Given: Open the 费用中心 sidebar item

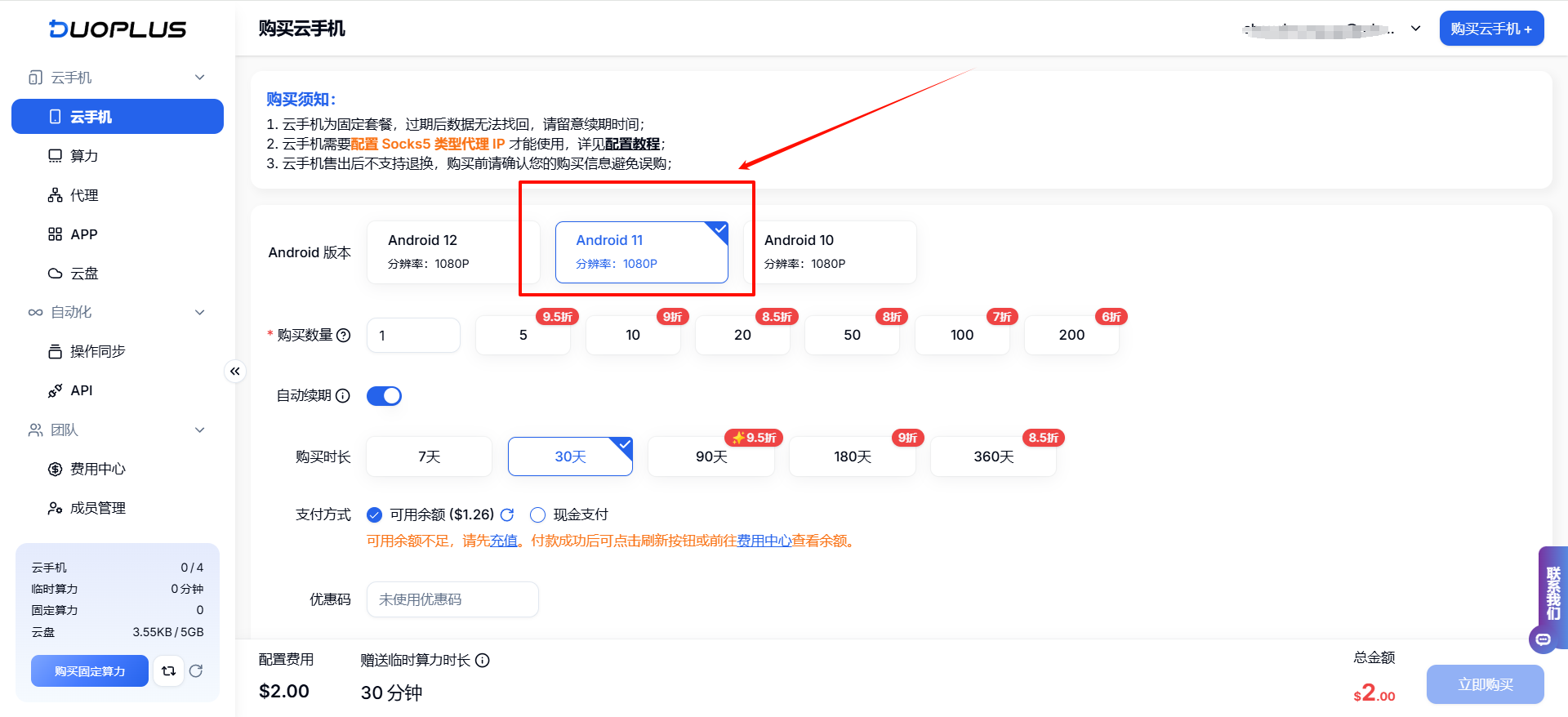Looking at the screenshot, I should 118,469.
